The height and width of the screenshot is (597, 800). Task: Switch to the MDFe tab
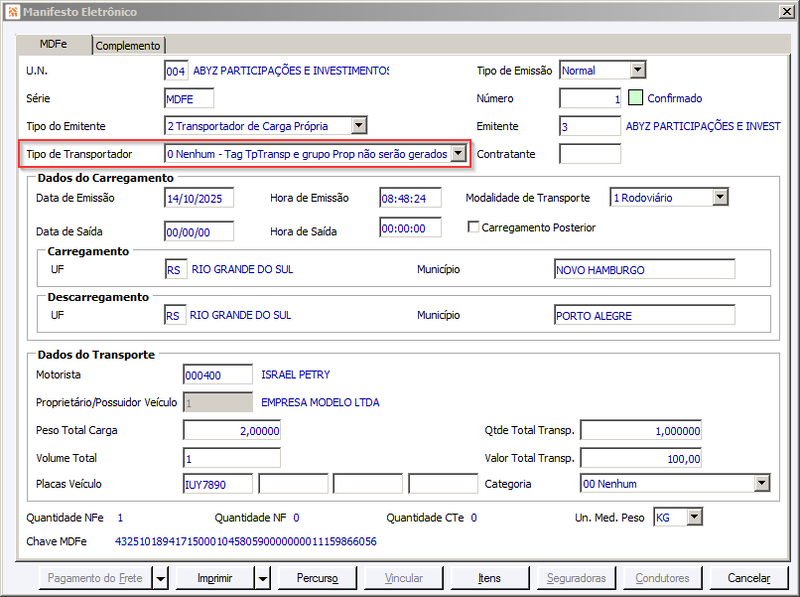click(x=54, y=44)
